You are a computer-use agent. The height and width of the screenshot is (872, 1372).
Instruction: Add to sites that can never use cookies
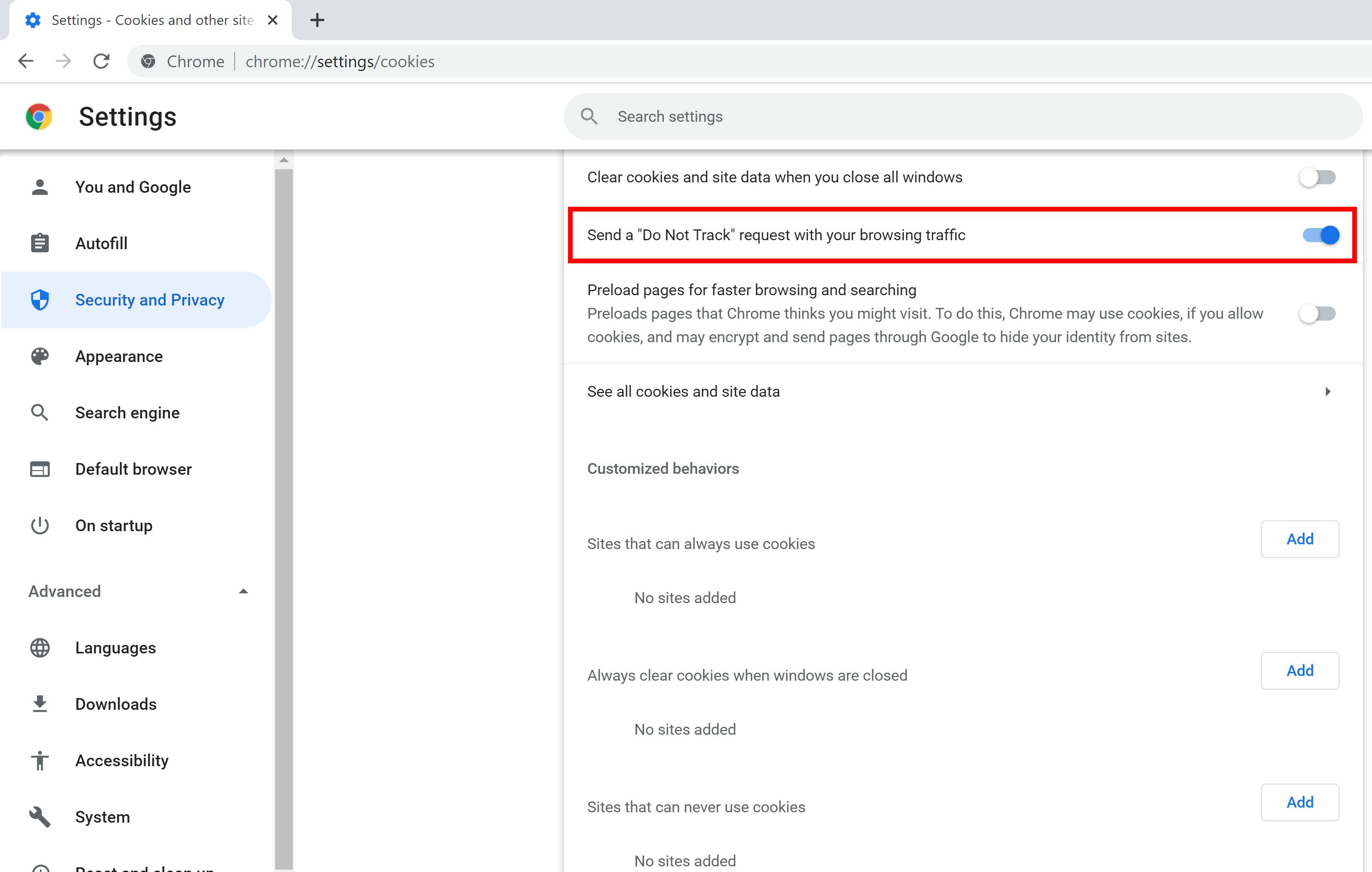1300,802
